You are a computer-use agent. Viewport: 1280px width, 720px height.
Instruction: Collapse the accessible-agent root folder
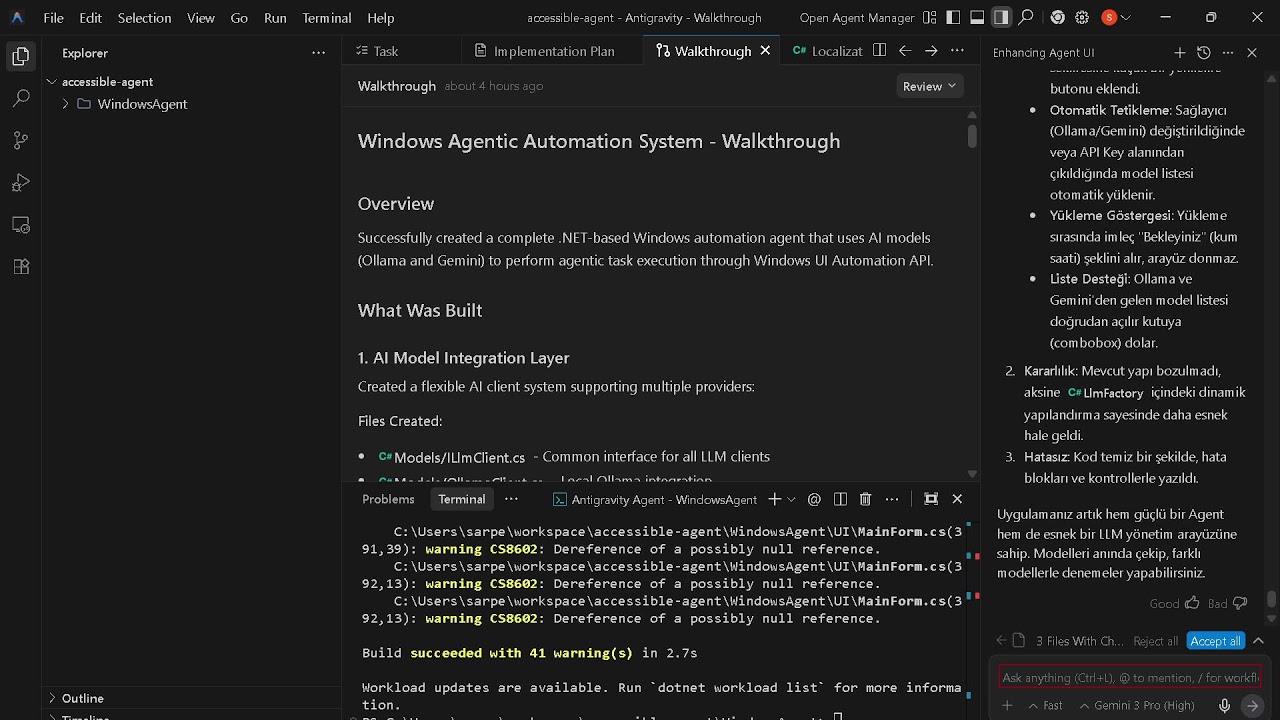point(52,82)
